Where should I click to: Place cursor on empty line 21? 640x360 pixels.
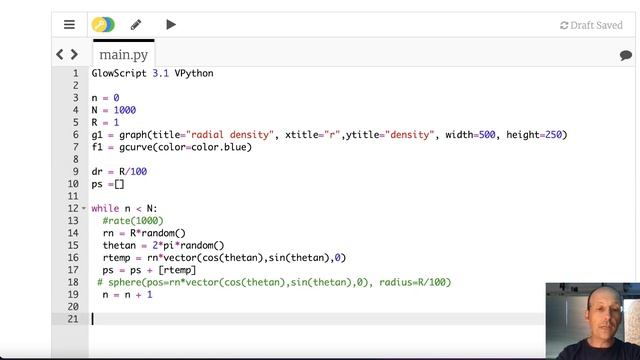[316, 319]
